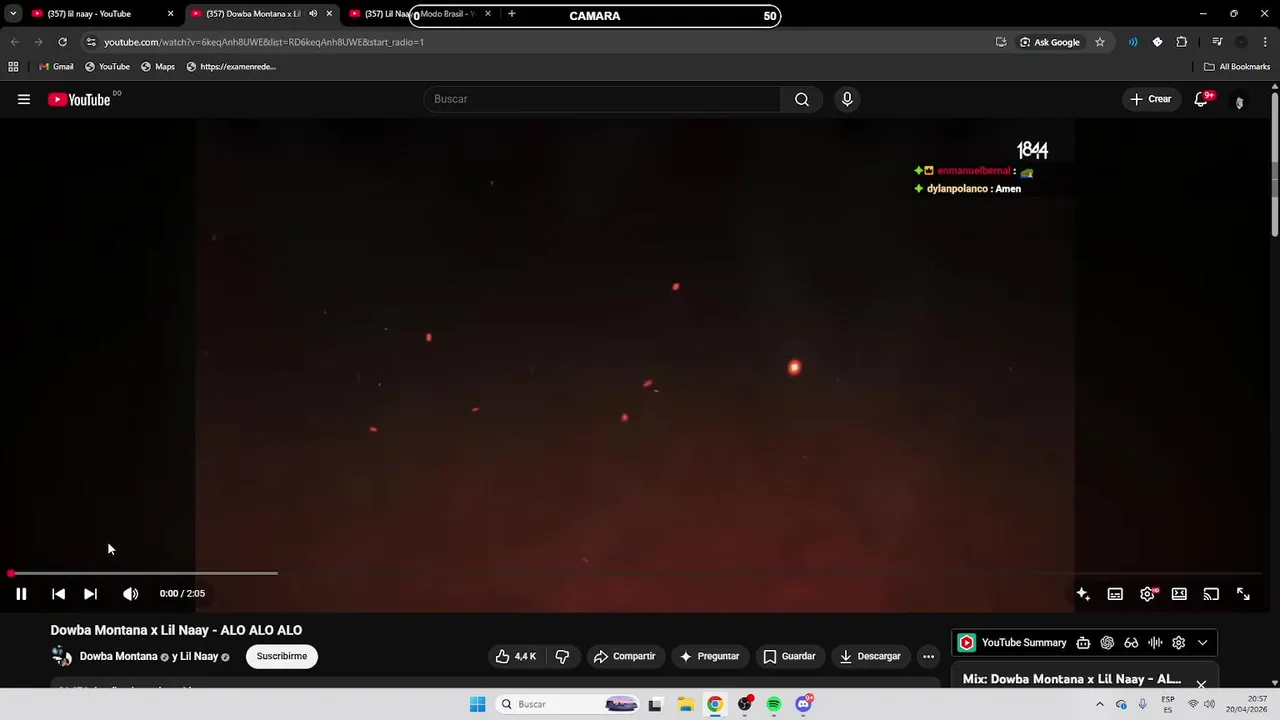Open the Dowba Montana channel link
Image resolution: width=1280 pixels, height=720 pixels.
[x=118, y=656]
